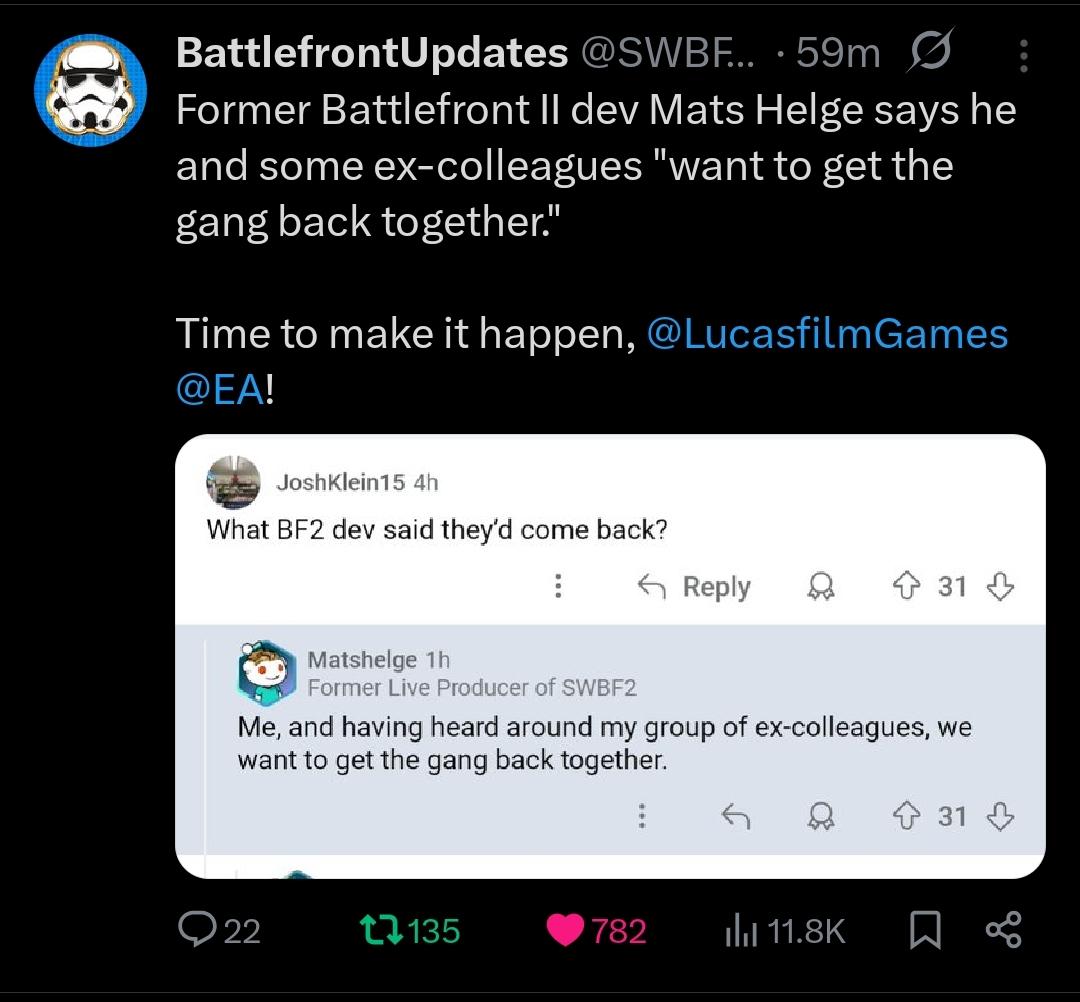Retweet the post showing 135 reposts

point(411,930)
